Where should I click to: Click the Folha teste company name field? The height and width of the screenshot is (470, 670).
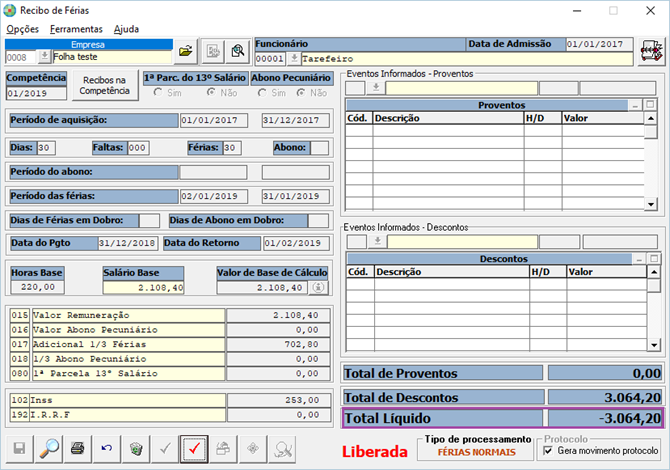click(112, 57)
